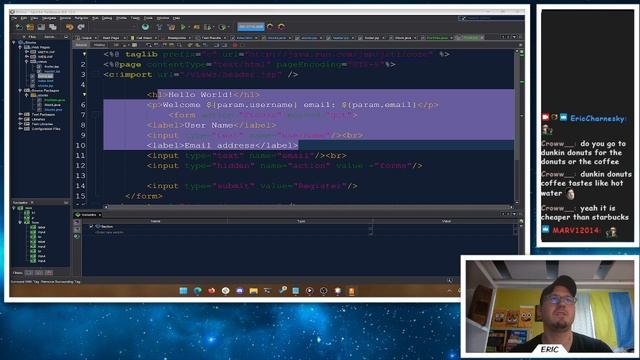Click the Build Project hammer icon
This screenshot has width=640, height=360.
coord(159,27)
